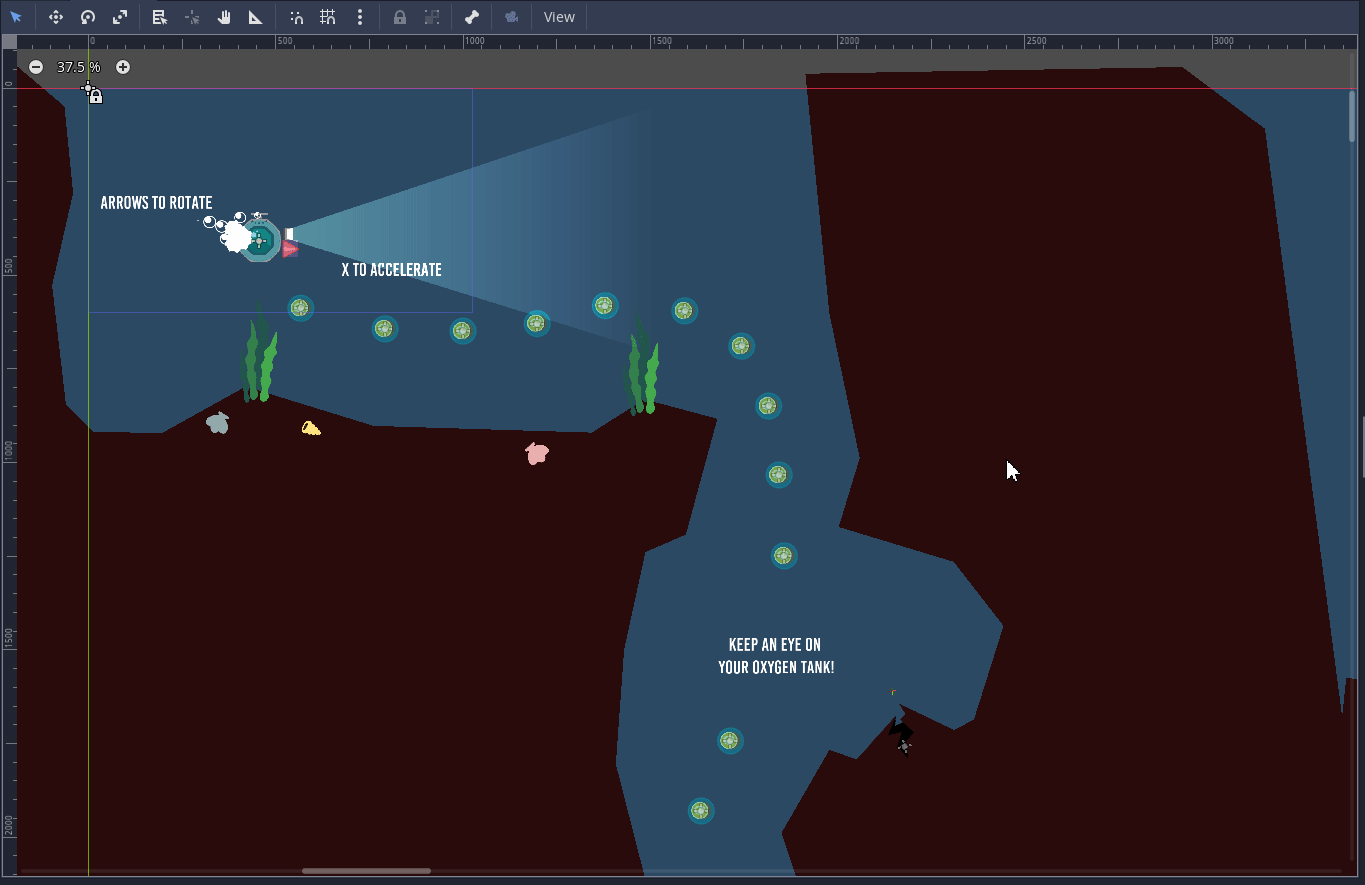Expand snapping options three-dot menu
The width and height of the screenshot is (1365, 885).
360,17
